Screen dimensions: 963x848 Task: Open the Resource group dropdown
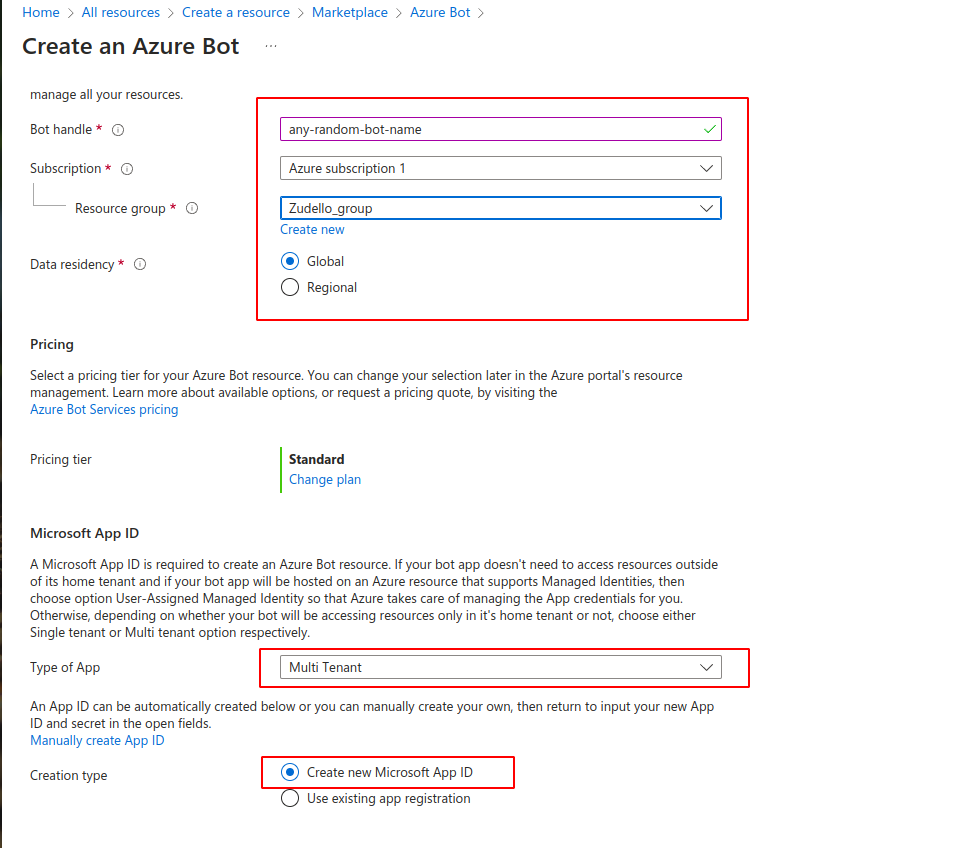[x=500, y=208]
